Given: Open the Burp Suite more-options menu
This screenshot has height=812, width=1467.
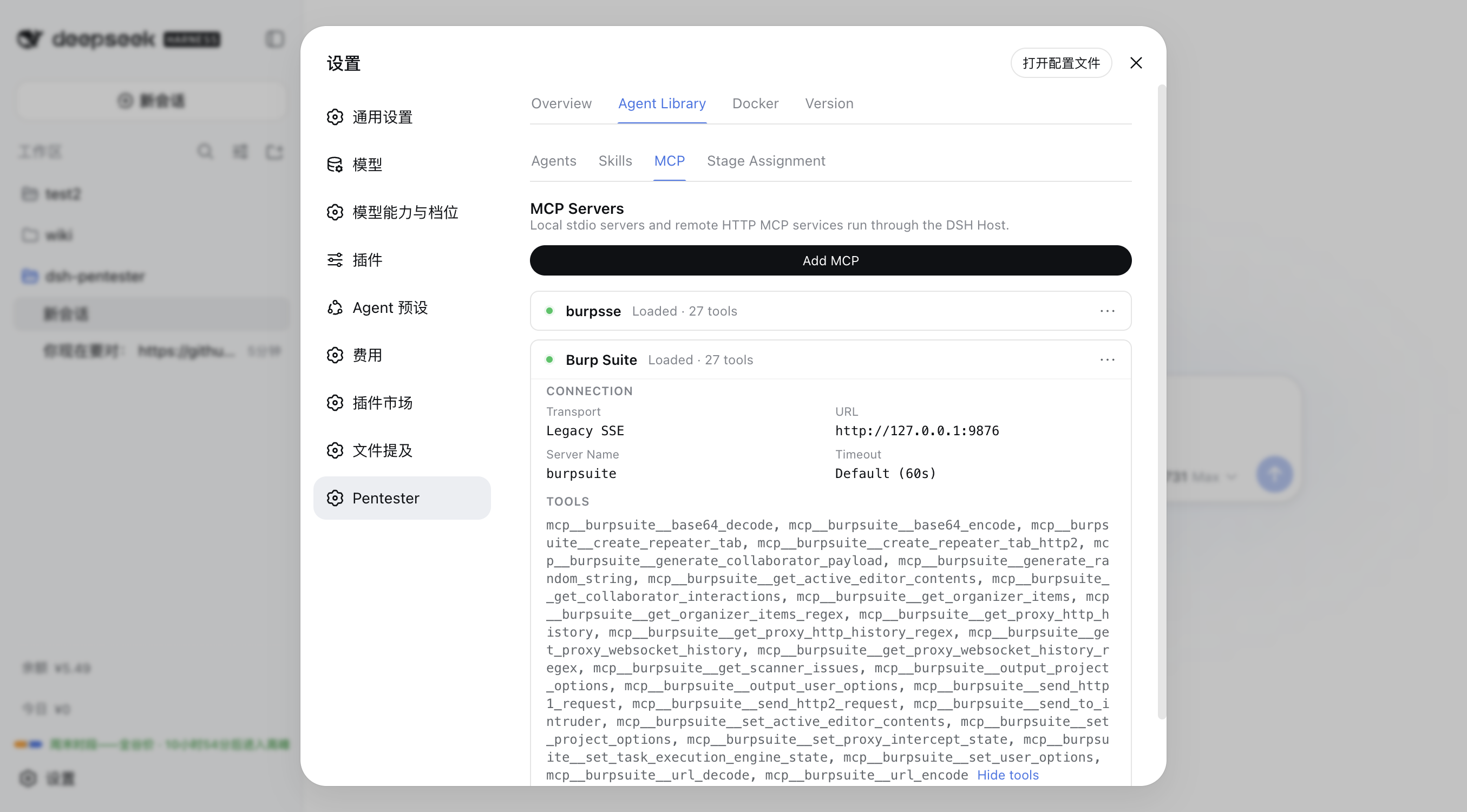Looking at the screenshot, I should [1107, 360].
